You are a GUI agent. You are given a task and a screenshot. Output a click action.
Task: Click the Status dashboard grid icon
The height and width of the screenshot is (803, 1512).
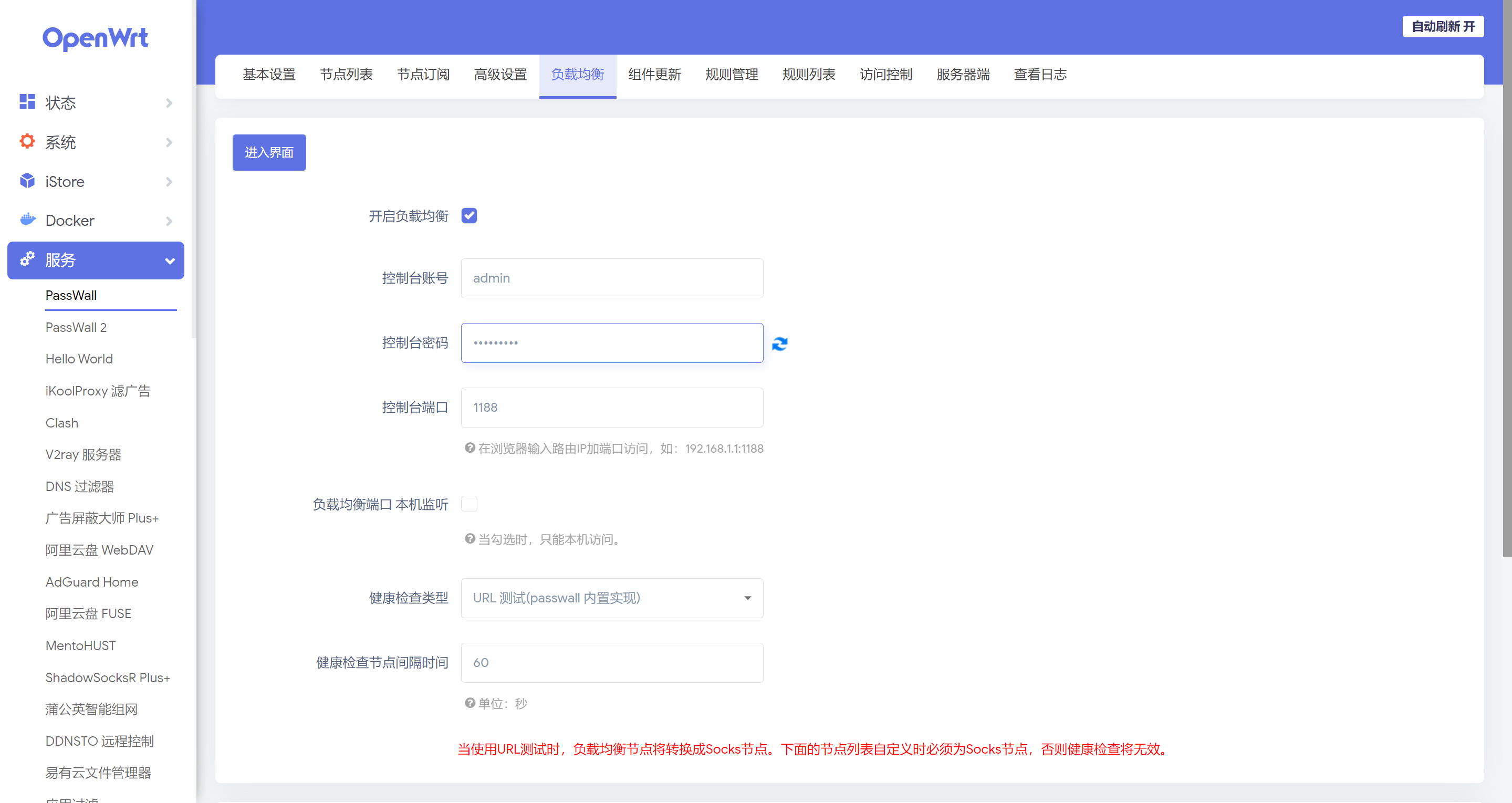point(27,102)
